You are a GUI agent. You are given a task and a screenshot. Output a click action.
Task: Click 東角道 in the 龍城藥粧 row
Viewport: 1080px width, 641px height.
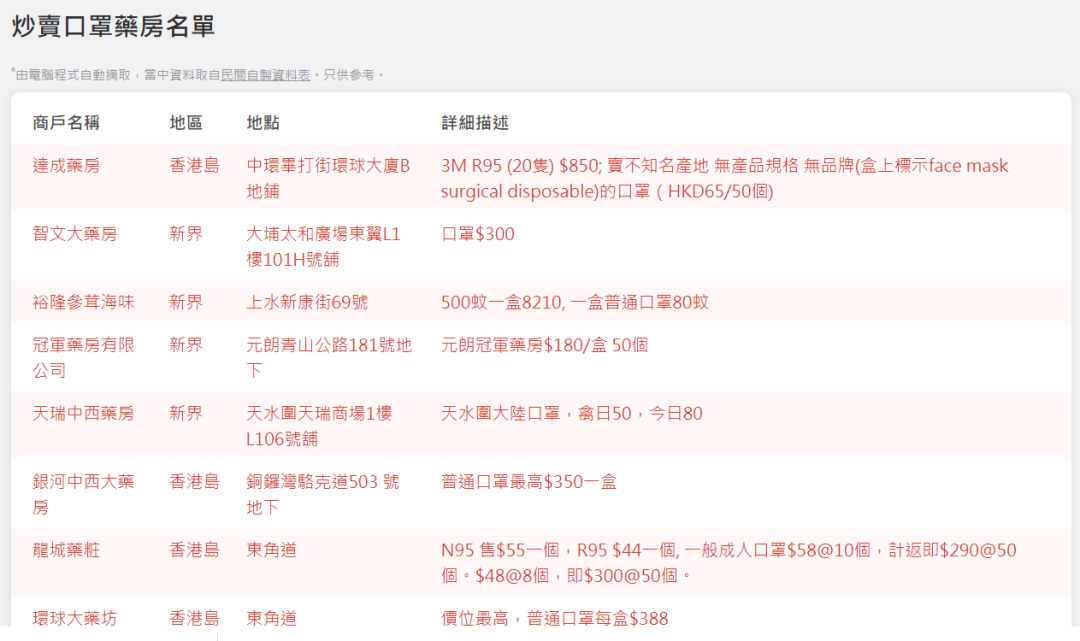(271, 549)
